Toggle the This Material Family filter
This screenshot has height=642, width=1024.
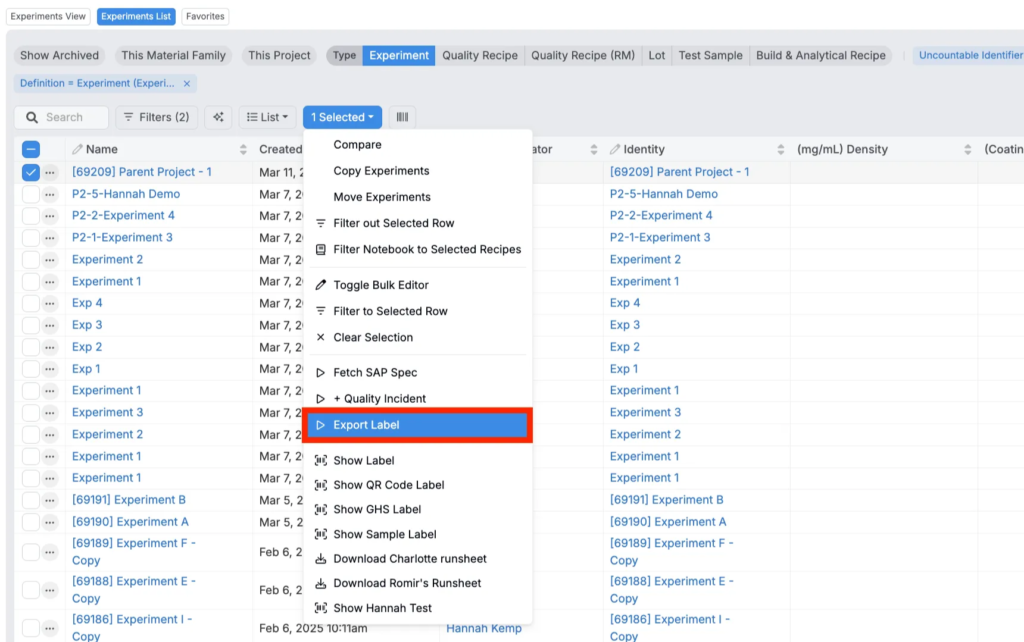click(x=174, y=56)
